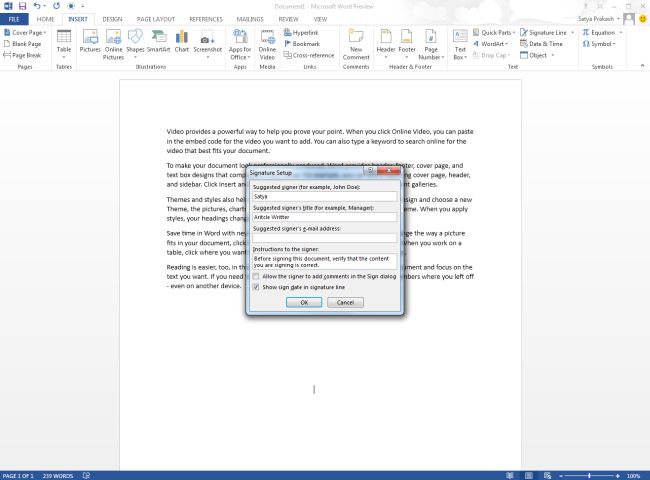Screen dimensions: 650x480
Task: Uncheck Show sign date in signature line
Action: click(x=256, y=287)
